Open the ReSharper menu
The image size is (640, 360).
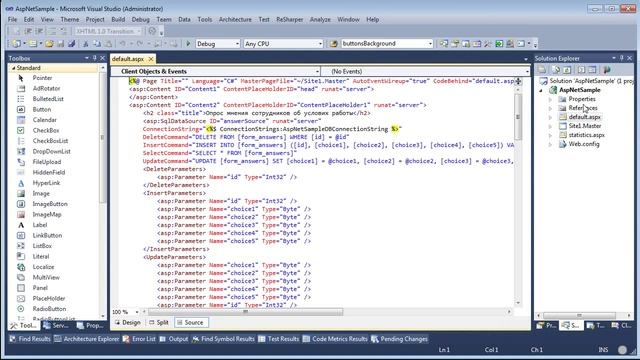(x=289, y=19)
